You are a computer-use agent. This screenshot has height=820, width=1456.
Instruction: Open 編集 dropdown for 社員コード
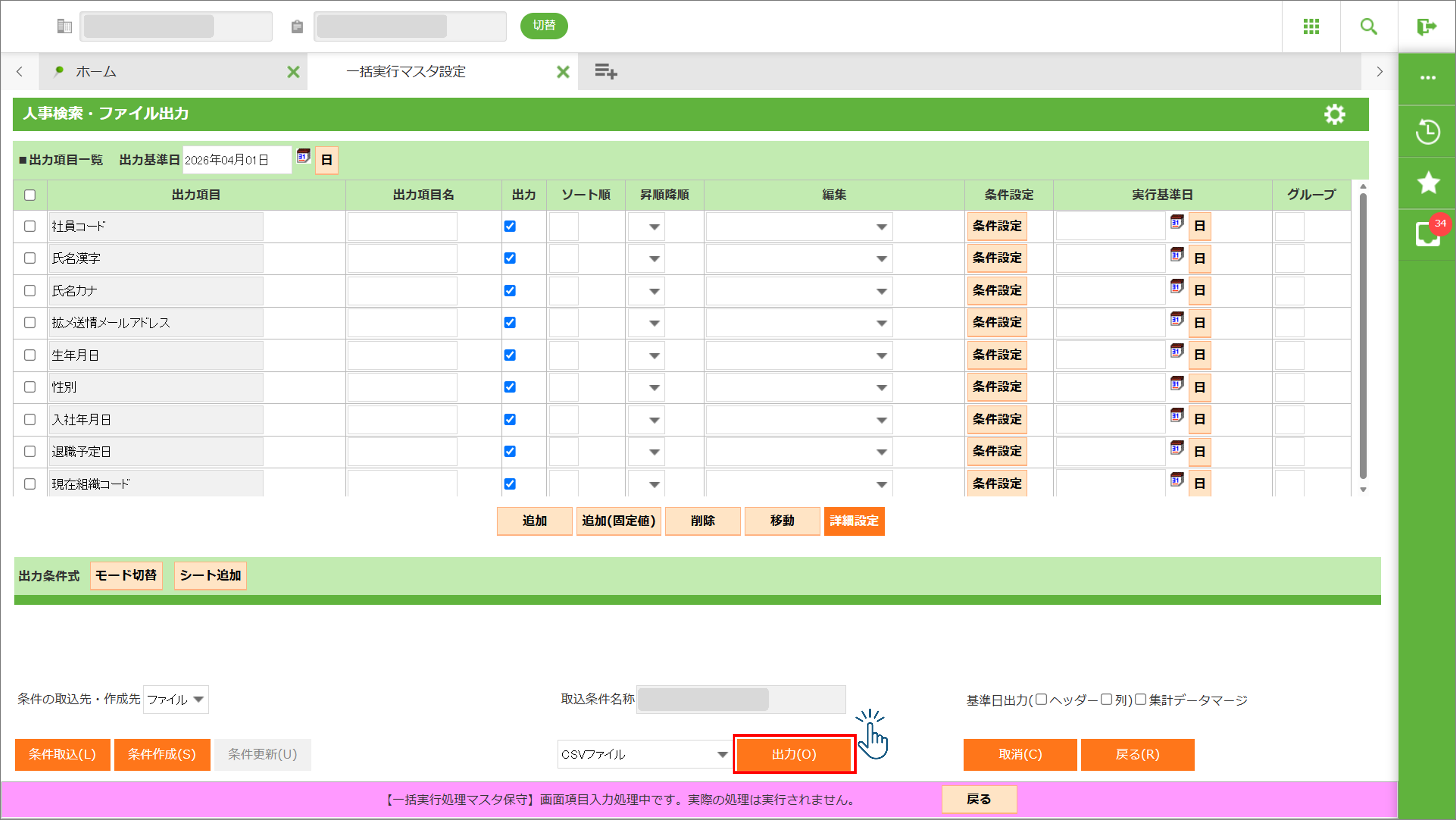(799, 227)
